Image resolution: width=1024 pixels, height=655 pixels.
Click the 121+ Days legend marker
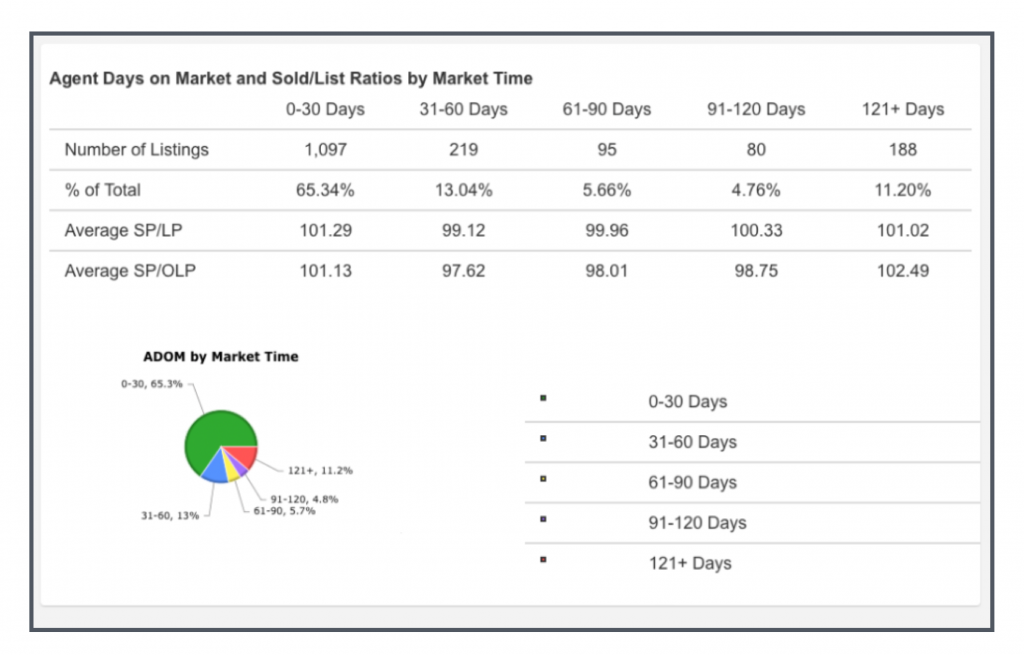(543, 559)
